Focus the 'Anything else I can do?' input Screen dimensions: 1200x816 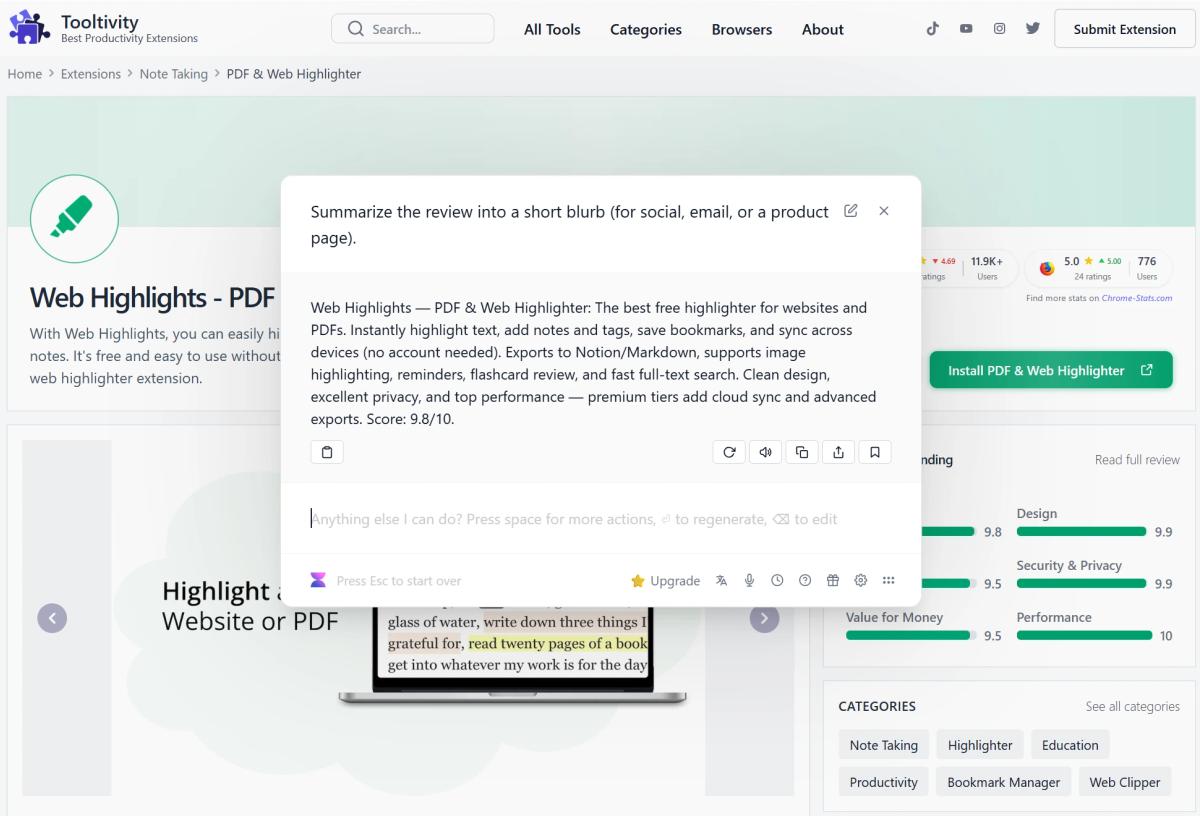600,519
